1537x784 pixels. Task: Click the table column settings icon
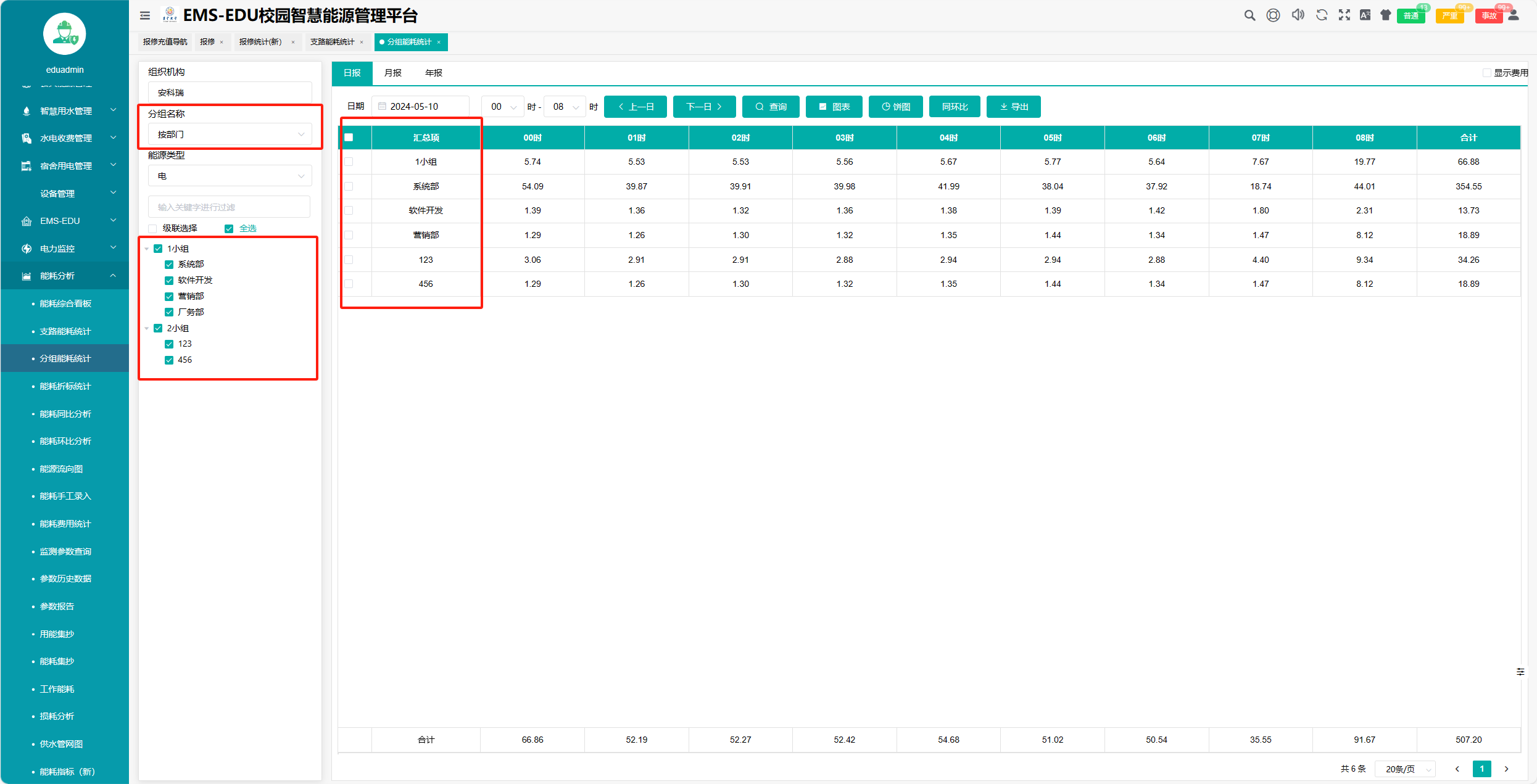click(x=1520, y=672)
